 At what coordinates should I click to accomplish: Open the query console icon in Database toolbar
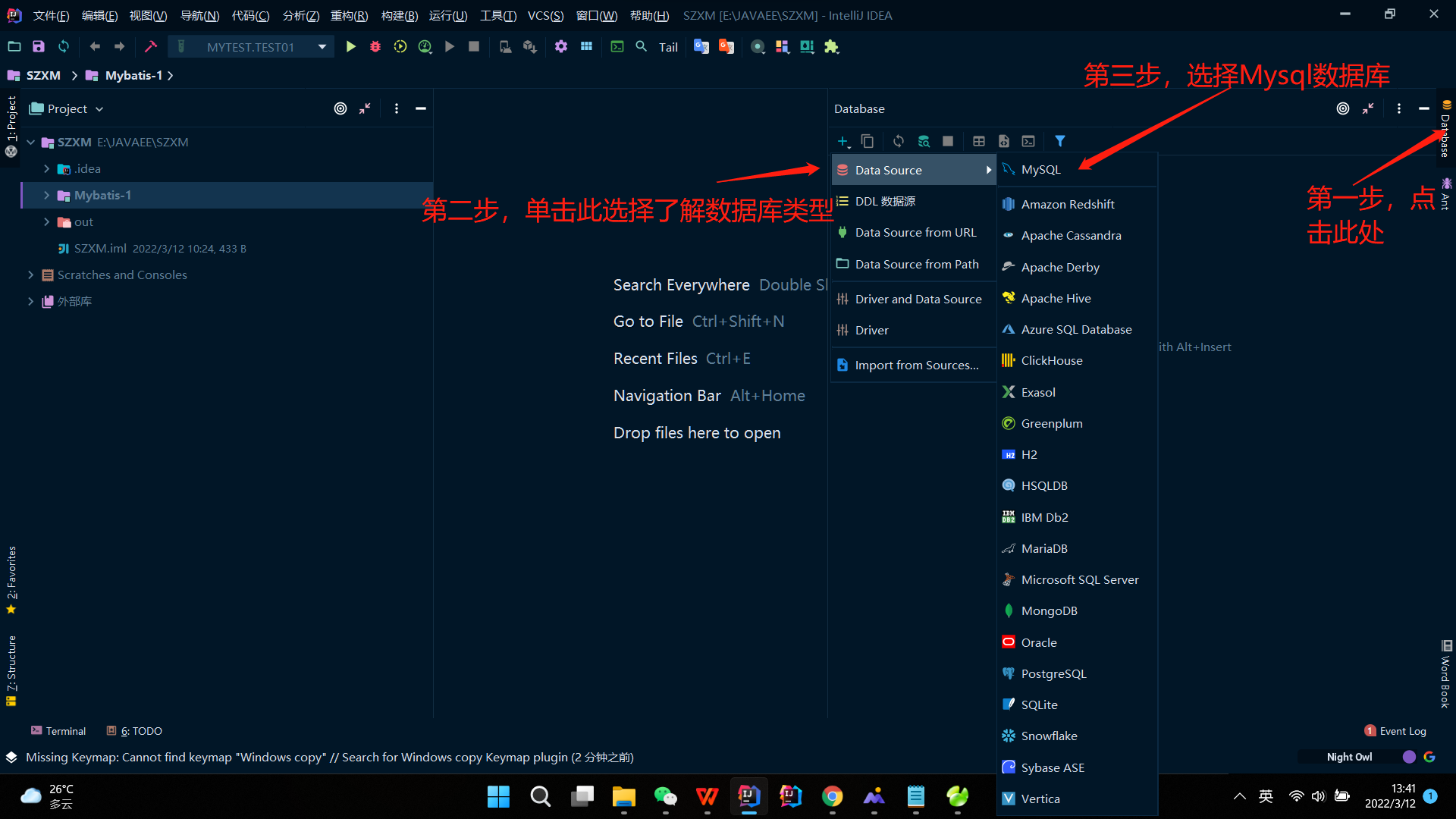click(1028, 141)
